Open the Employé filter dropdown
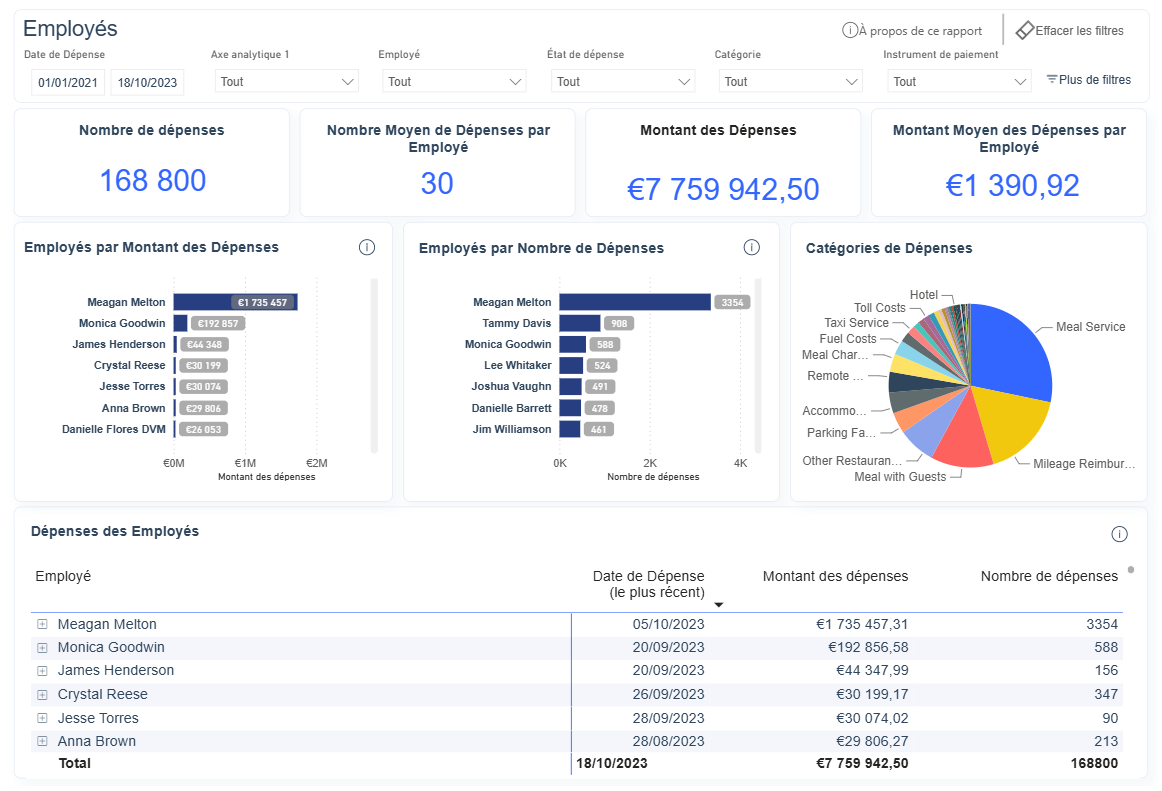Viewport: 1162px width, 791px height. [x=454, y=82]
